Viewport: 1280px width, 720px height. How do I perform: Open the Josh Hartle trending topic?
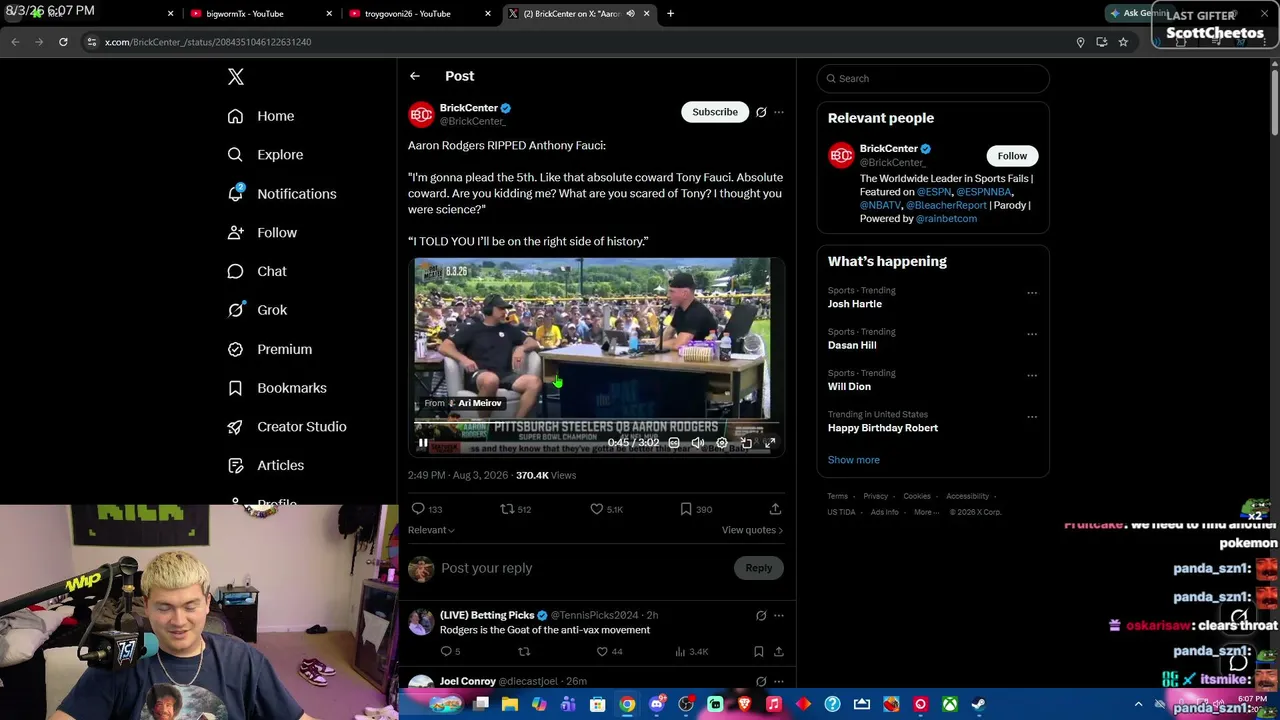[x=855, y=304]
